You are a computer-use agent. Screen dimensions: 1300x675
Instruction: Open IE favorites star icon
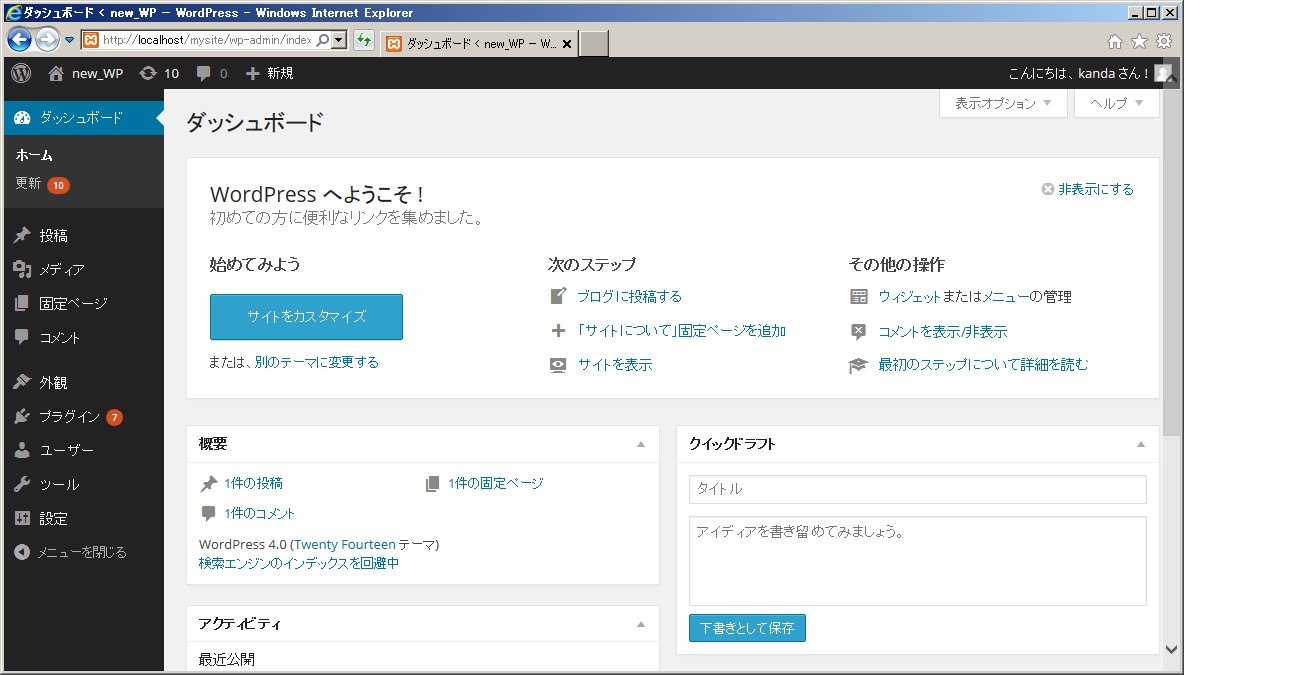point(1139,42)
